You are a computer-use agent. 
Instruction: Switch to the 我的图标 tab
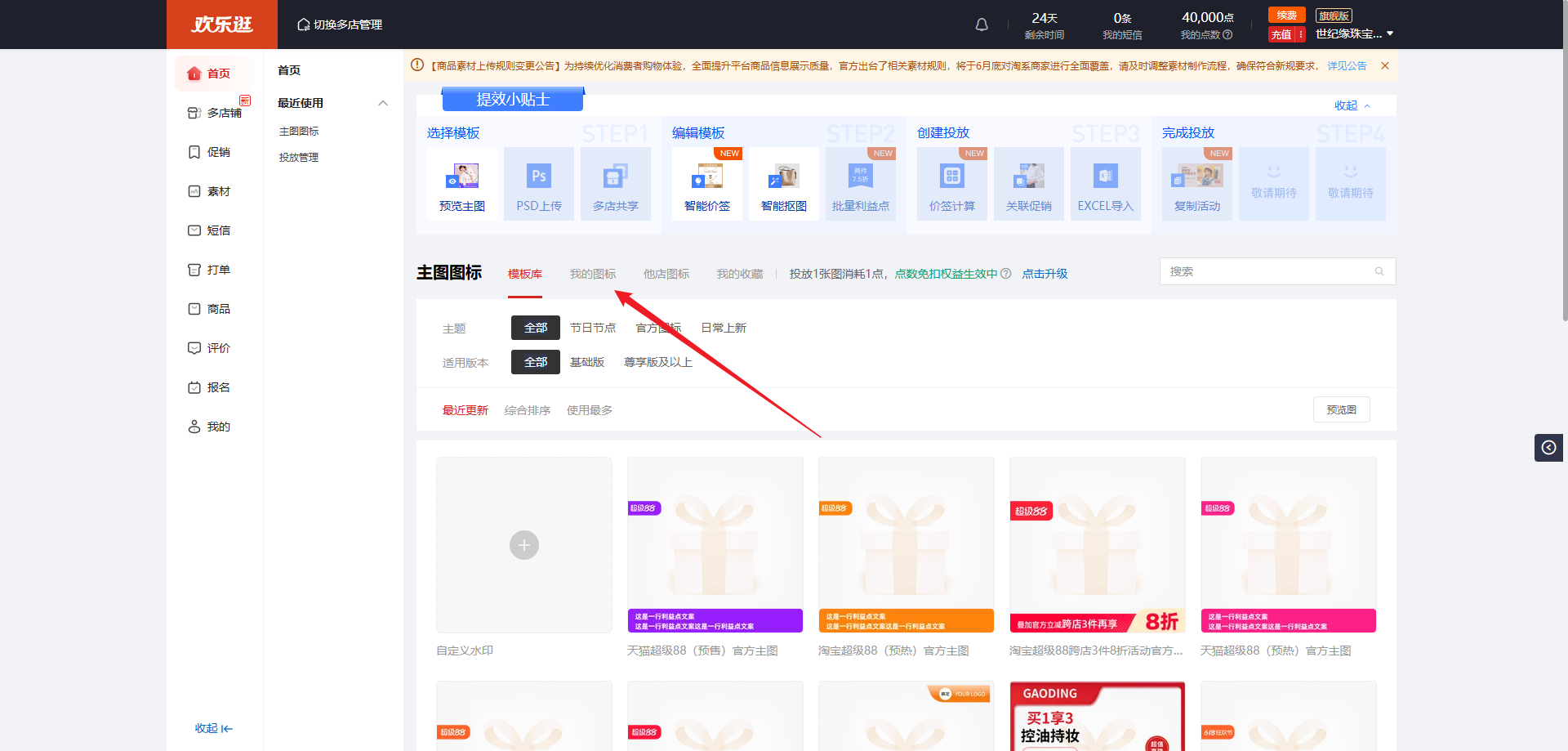[x=593, y=274]
